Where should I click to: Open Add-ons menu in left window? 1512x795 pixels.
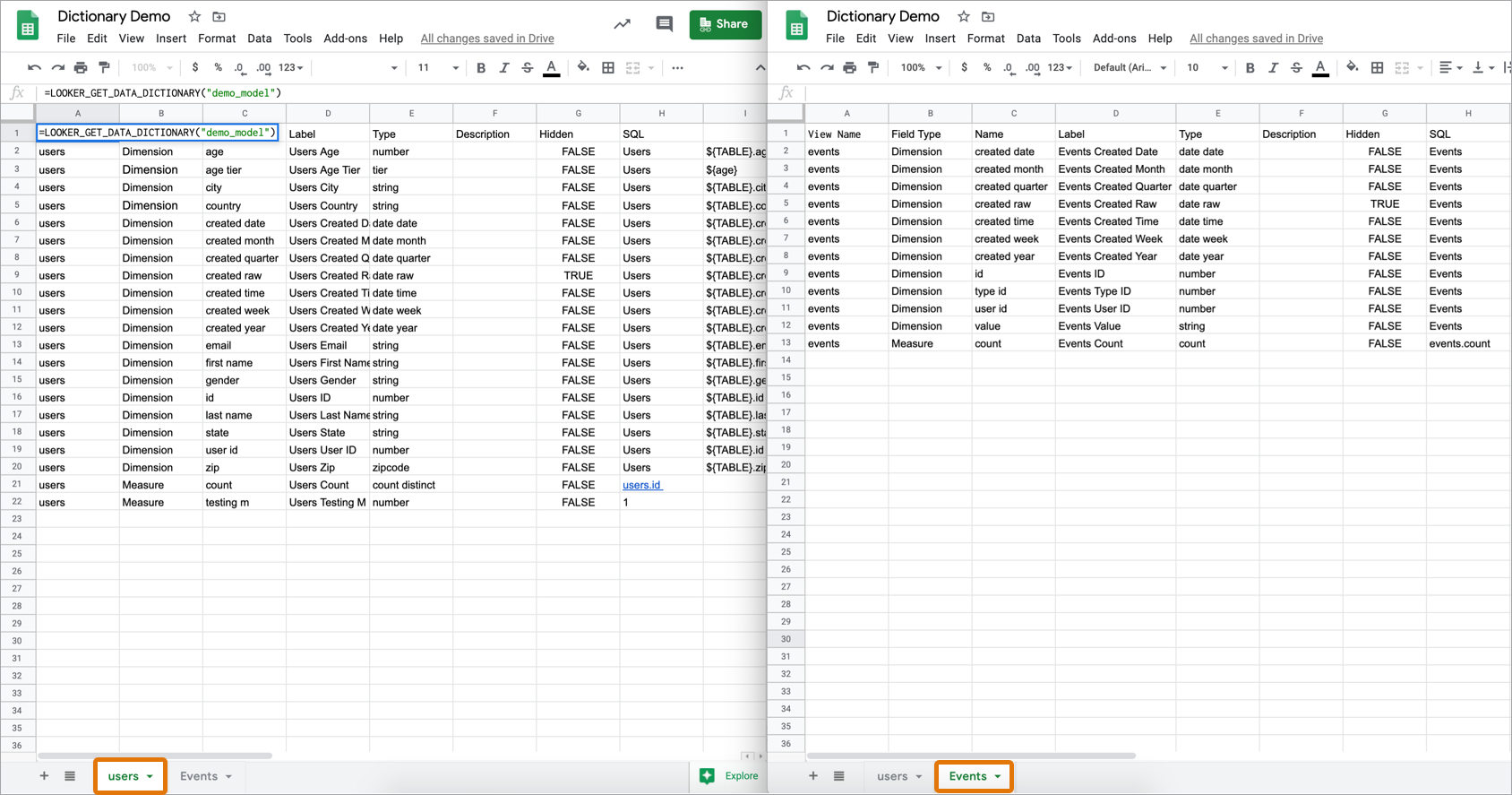tap(345, 39)
